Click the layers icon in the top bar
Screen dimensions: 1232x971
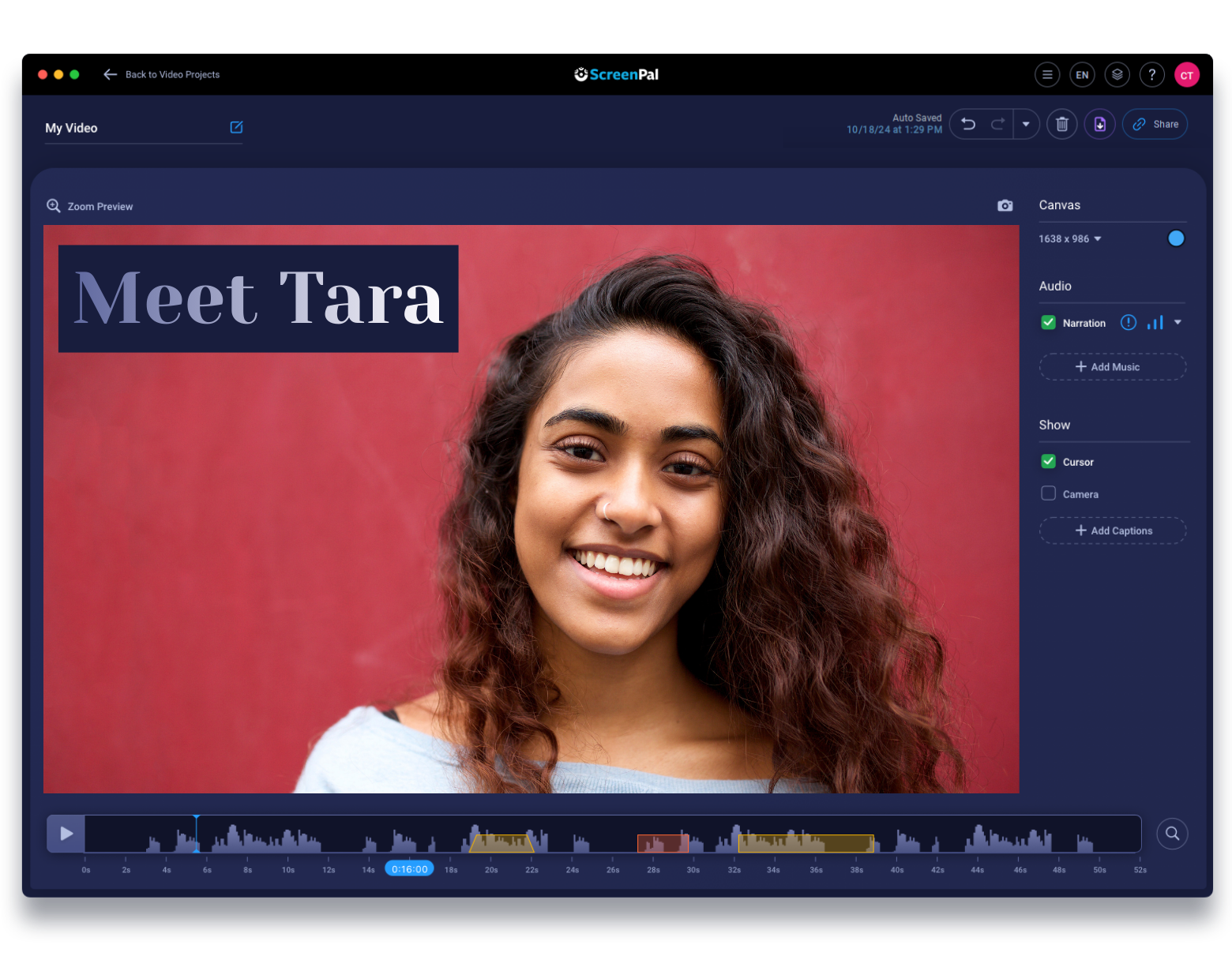pos(1117,74)
